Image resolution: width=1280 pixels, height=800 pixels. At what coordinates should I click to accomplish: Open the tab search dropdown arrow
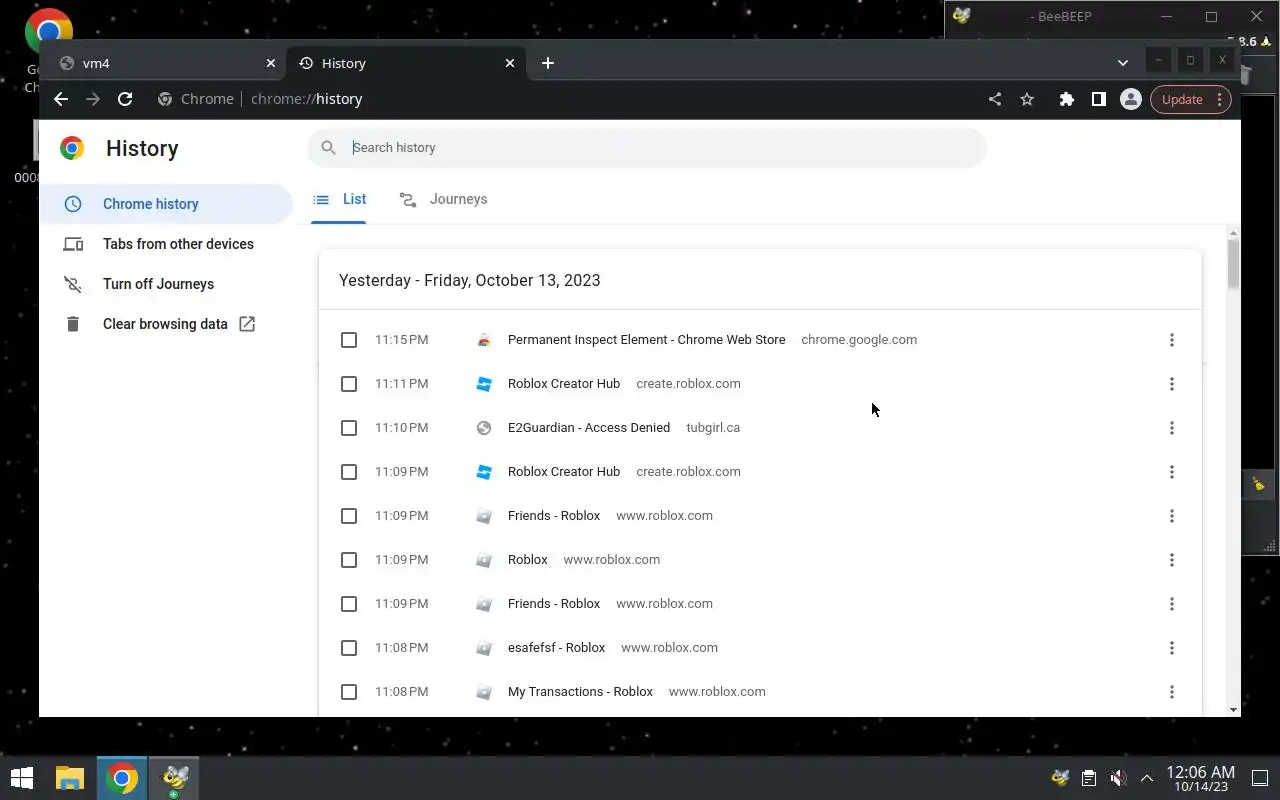point(1122,62)
